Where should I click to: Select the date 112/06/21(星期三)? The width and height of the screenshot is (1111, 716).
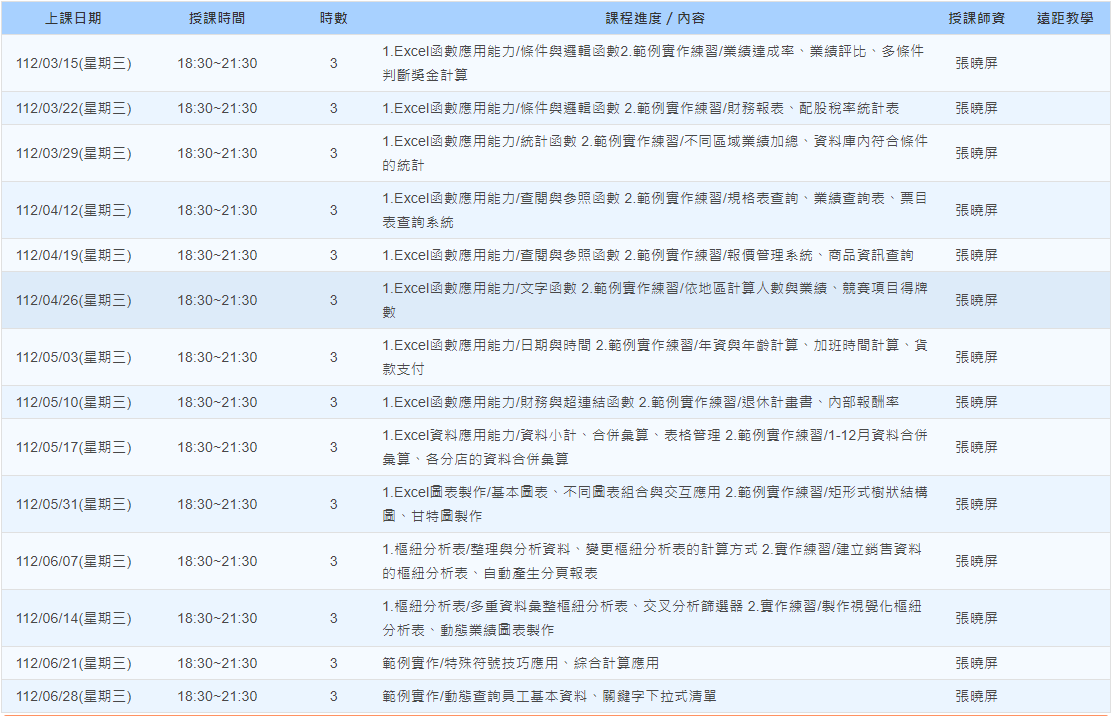tap(74, 663)
